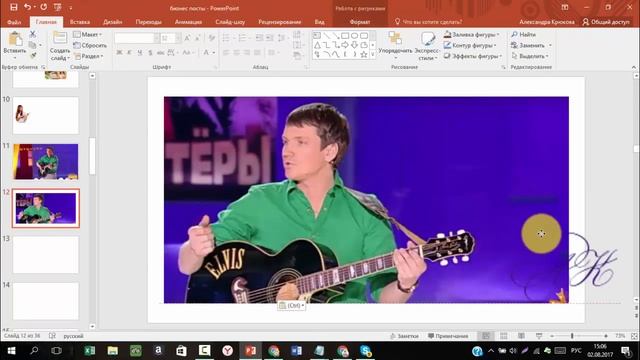Click 'Что вы хотите сделать?' search box
Viewport: 640px width, 360px height.
(x=429, y=22)
